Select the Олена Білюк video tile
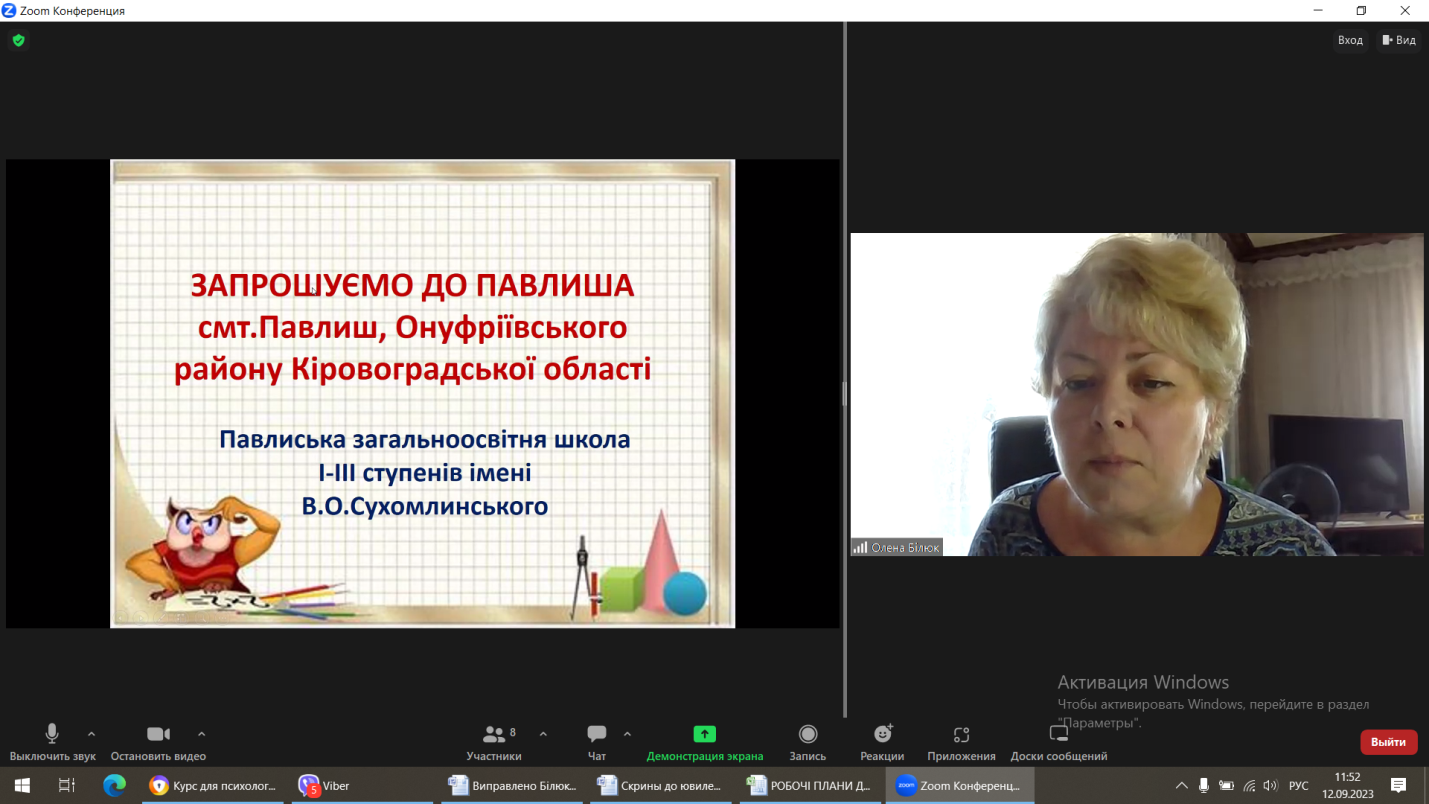The width and height of the screenshot is (1429, 804). (x=1136, y=394)
